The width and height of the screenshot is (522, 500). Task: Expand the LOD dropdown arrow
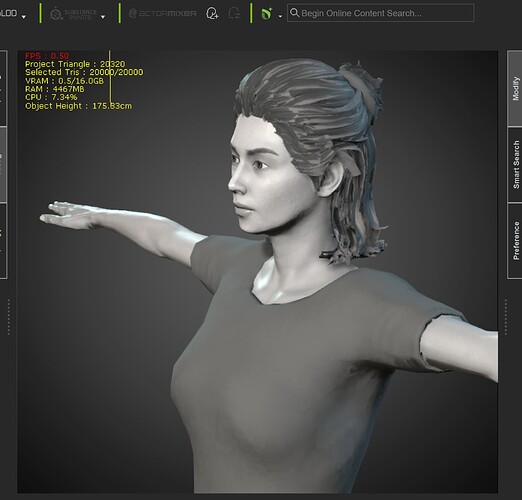coord(24,17)
